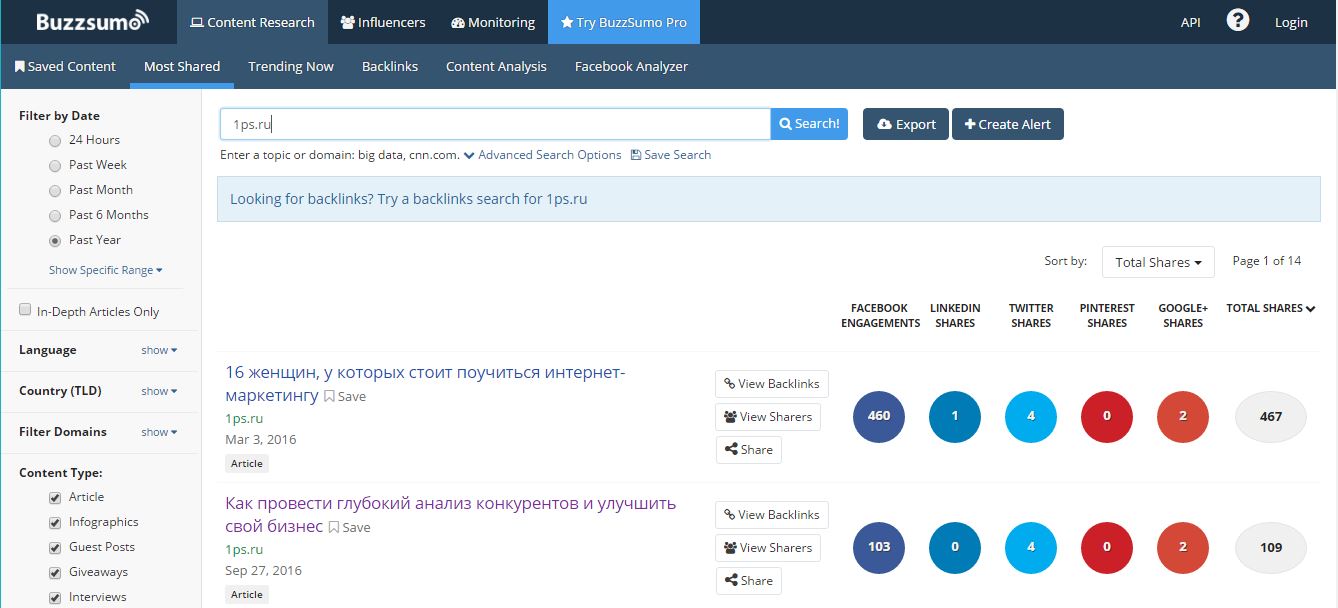1338x608 pixels.
Task: Click View Sharers for second article
Action: pyautogui.click(x=767, y=548)
